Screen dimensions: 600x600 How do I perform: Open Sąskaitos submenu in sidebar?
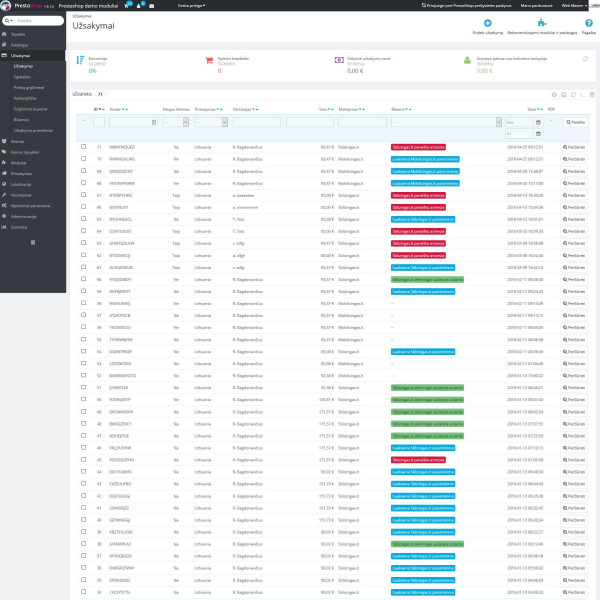point(22,76)
